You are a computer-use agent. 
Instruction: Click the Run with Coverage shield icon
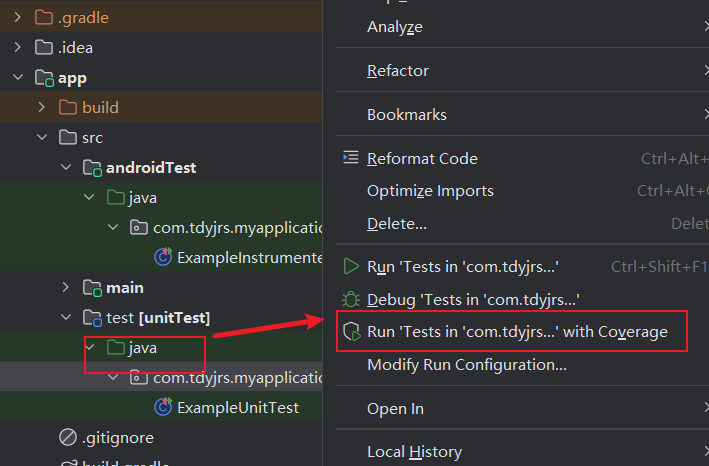[x=351, y=331]
